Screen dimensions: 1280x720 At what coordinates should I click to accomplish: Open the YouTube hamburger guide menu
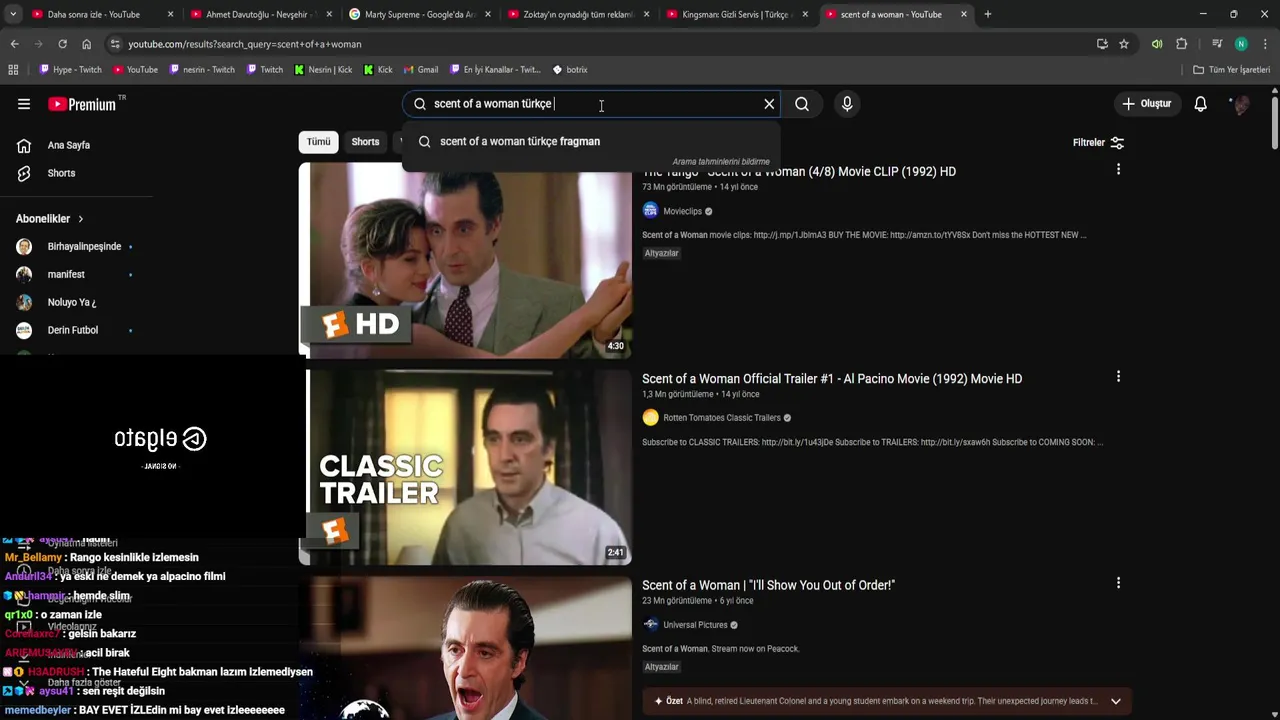[24, 104]
